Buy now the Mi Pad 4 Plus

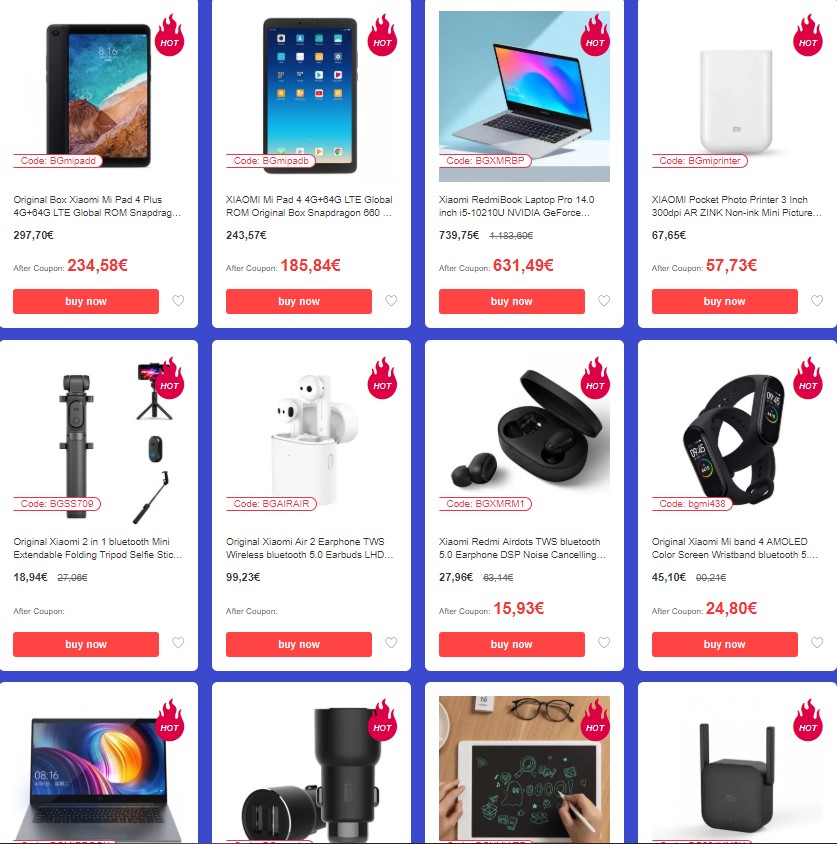[x=86, y=301]
